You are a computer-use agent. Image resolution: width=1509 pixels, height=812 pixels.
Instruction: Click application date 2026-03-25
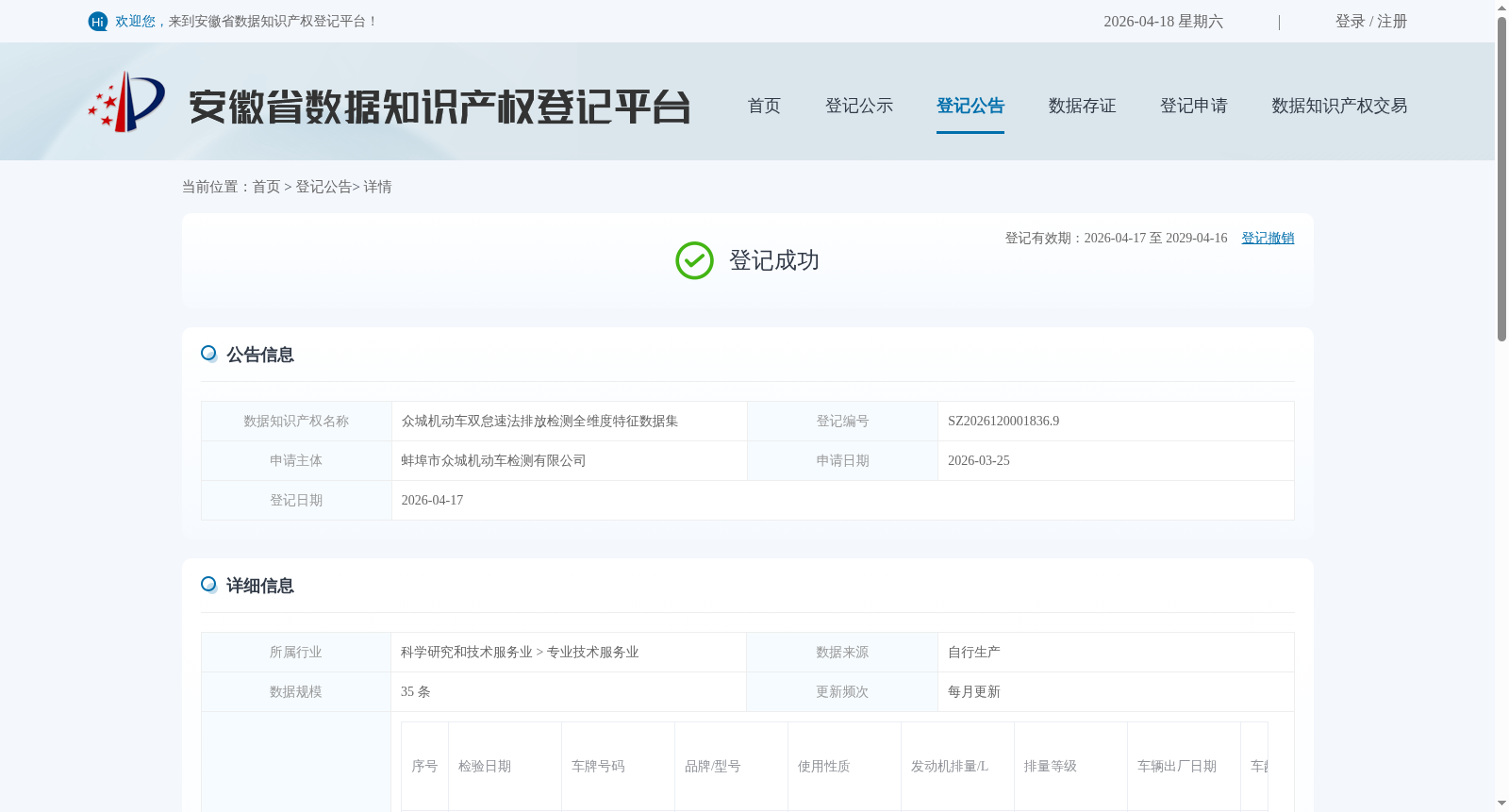click(x=978, y=460)
